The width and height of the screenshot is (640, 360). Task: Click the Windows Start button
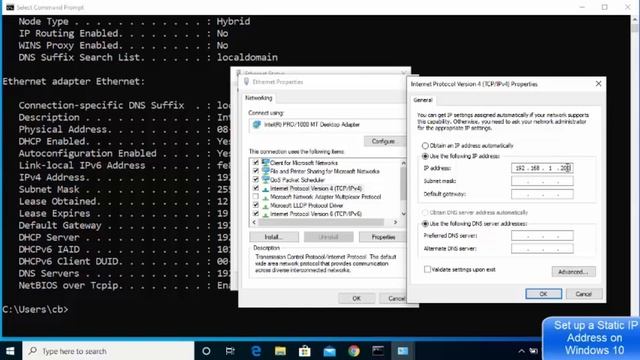[x=10, y=351]
